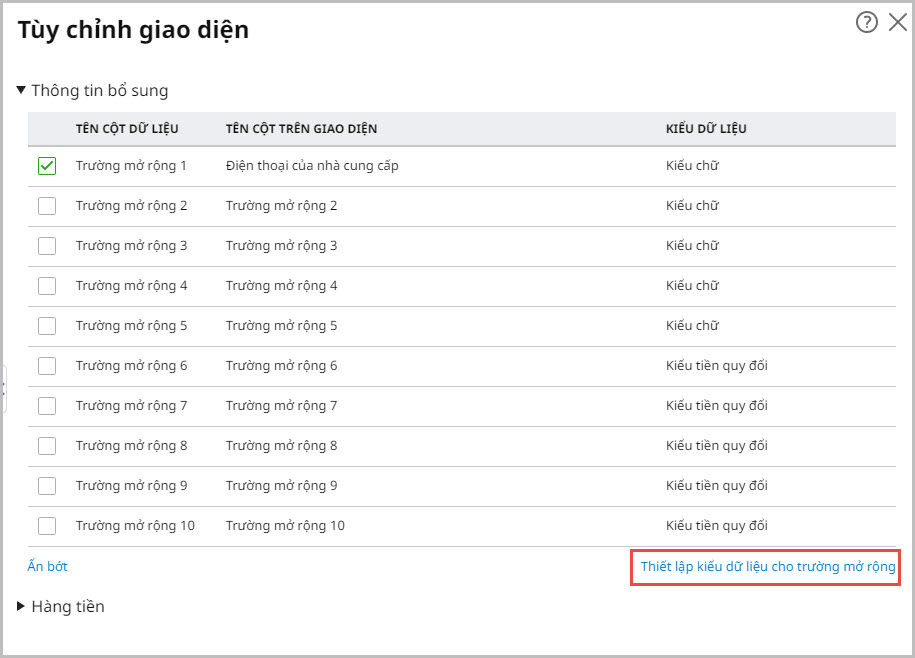The image size is (915, 658).
Task: Enable the Trường mở rộng 2 checkbox
Action: point(47,206)
